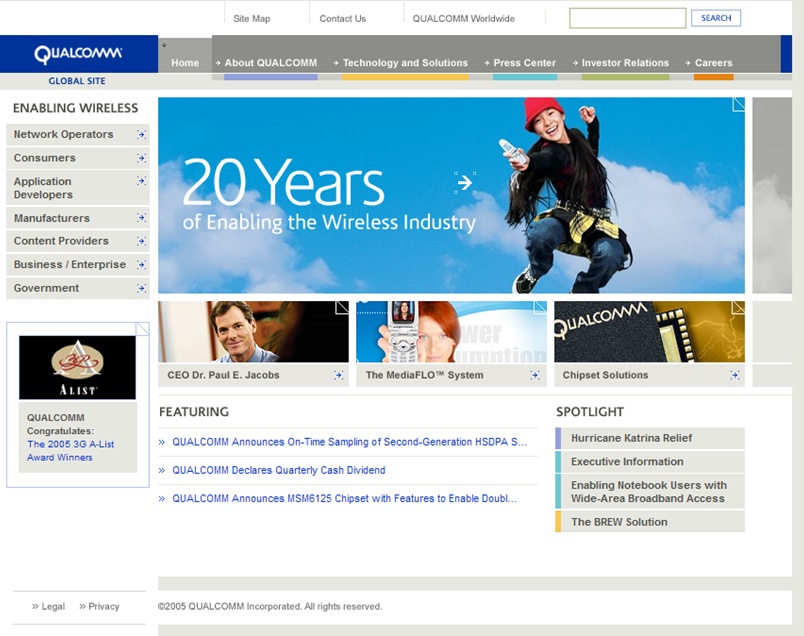The width and height of the screenshot is (804, 636).
Task: Click the arrow icon beside Consumers
Action: (x=143, y=157)
